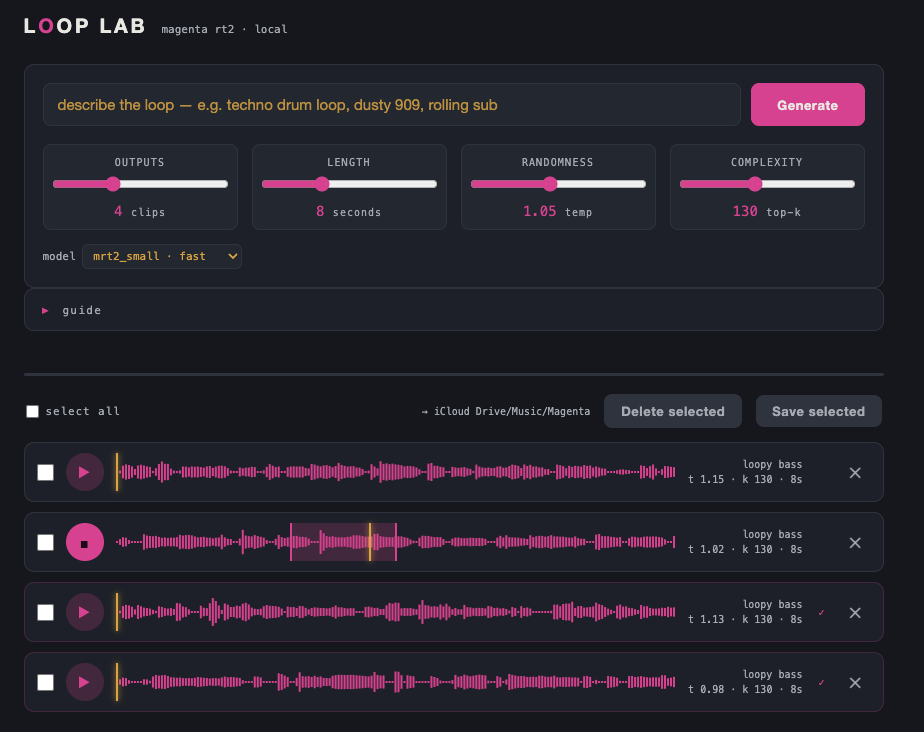
Task: Check the fourth clip's checkbox
Action: [45, 682]
